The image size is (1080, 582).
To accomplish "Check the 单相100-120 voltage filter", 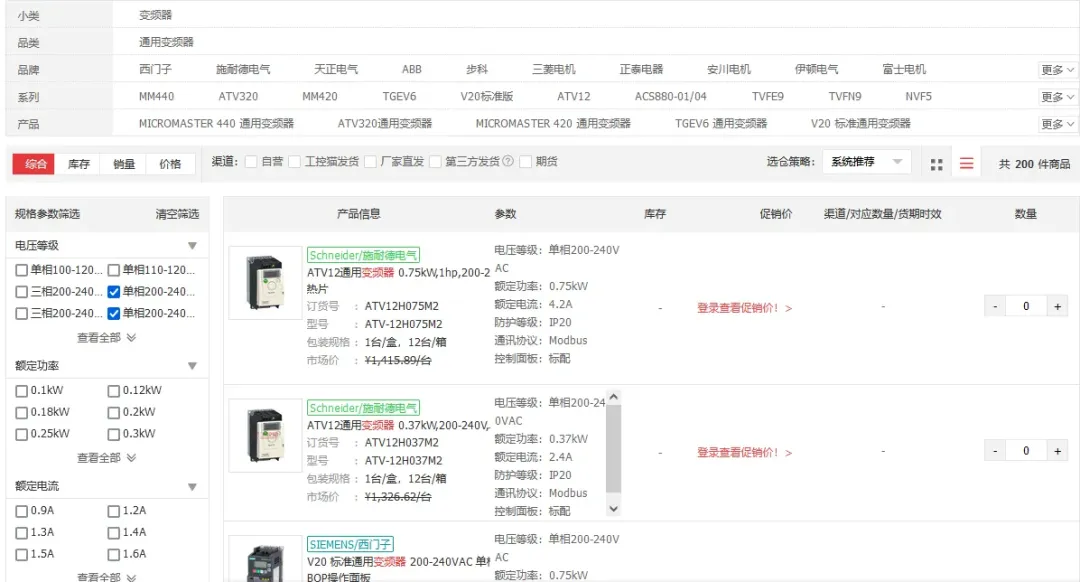I will 21,270.
